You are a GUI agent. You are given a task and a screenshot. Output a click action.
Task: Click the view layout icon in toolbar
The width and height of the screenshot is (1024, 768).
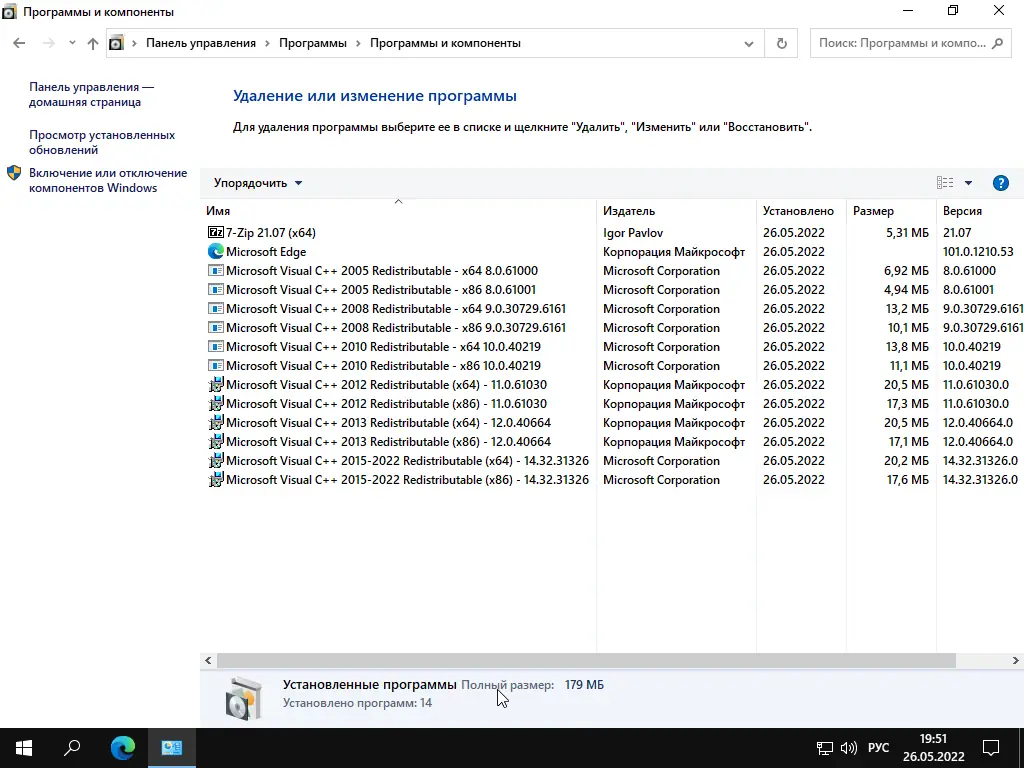945,183
